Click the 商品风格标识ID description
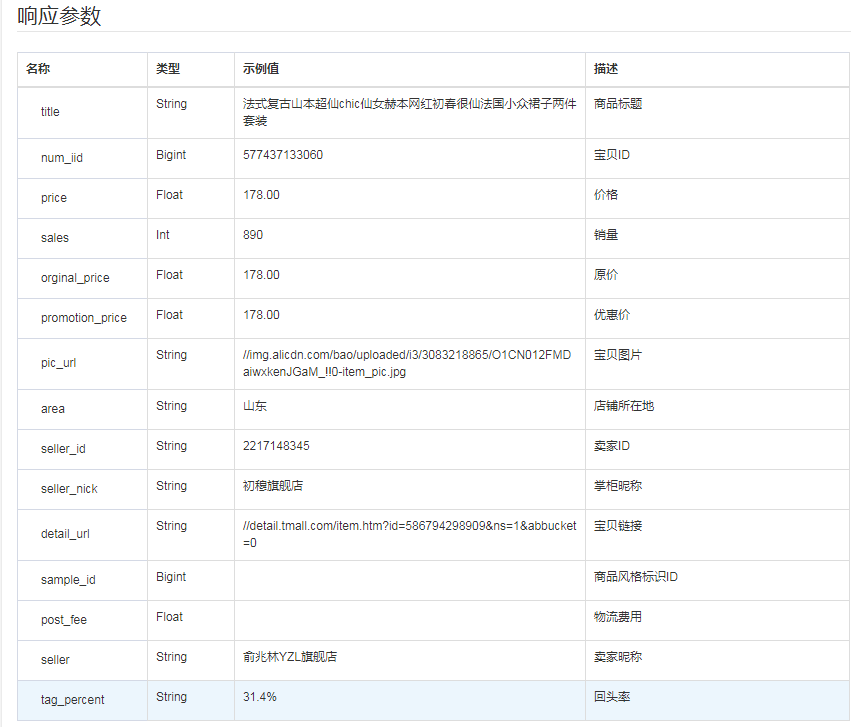The image size is (863, 727). click(x=636, y=577)
